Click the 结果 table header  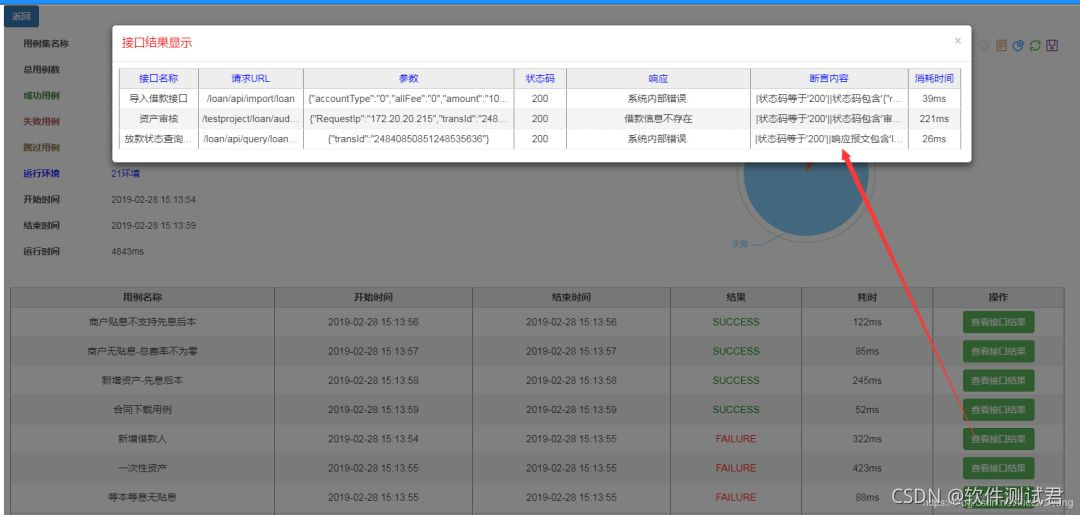pos(736,297)
